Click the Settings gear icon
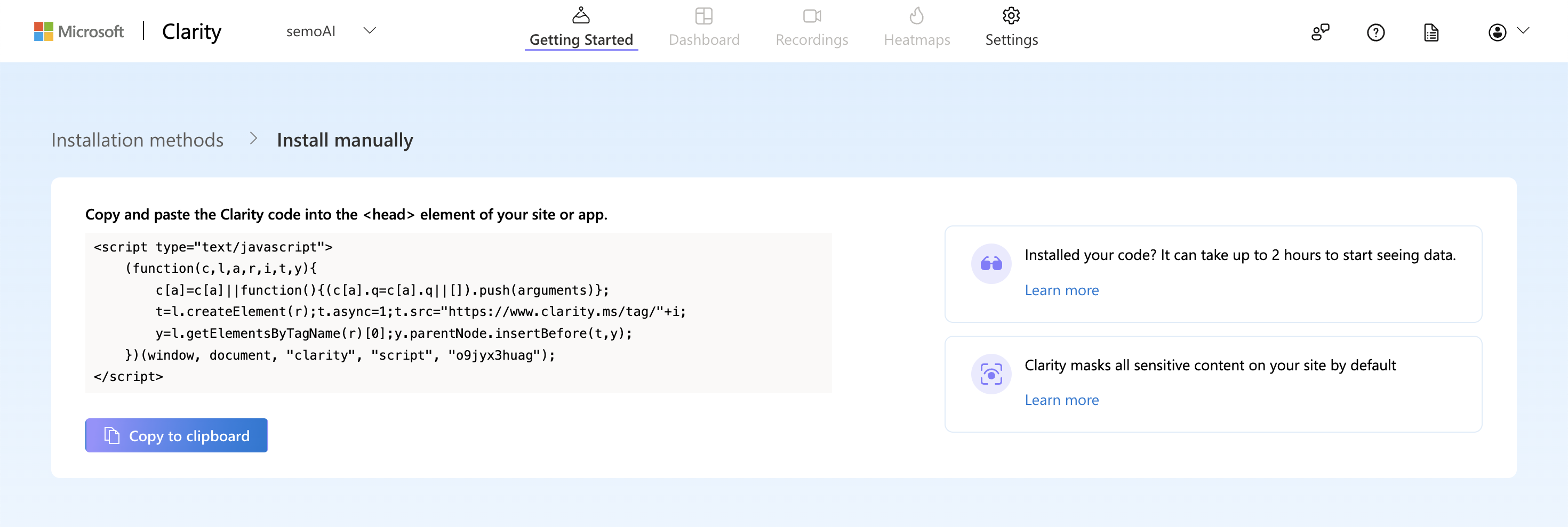This screenshot has width=1568, height=527. [x=1011, y=15]
